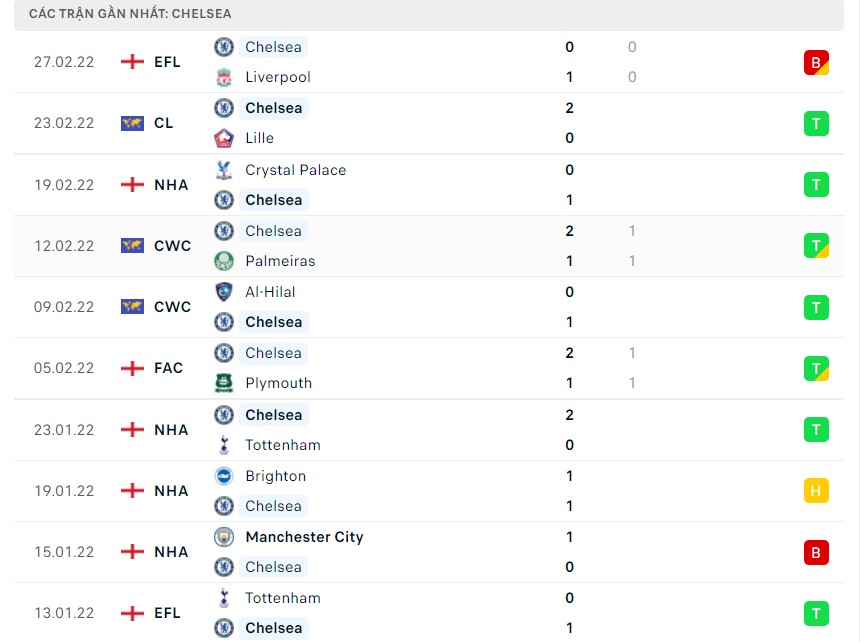
Task: Click the Al-Hilal club logo
Action: [x=224, y=292]
